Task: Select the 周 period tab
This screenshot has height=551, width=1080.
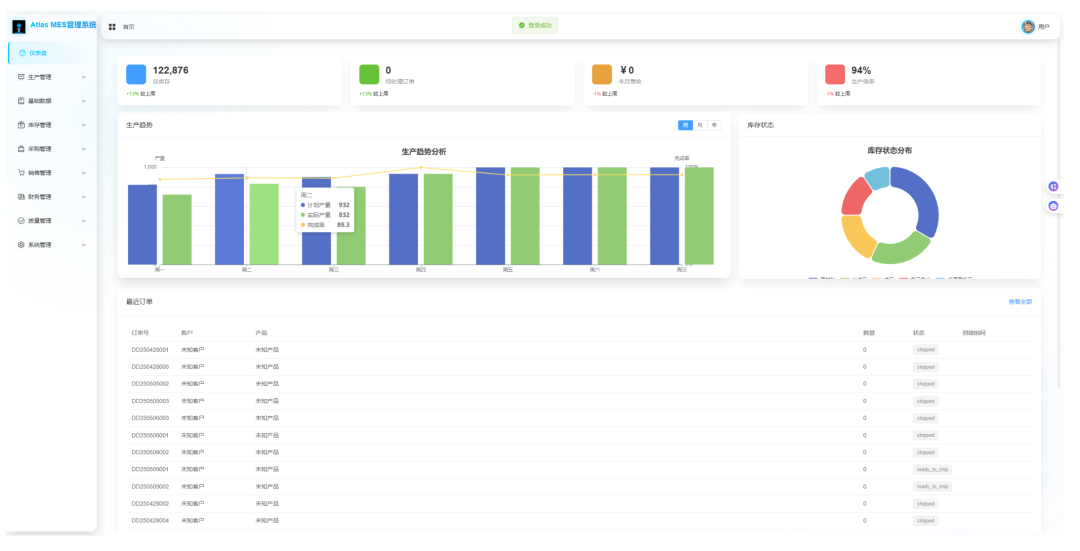Action: 685,125
